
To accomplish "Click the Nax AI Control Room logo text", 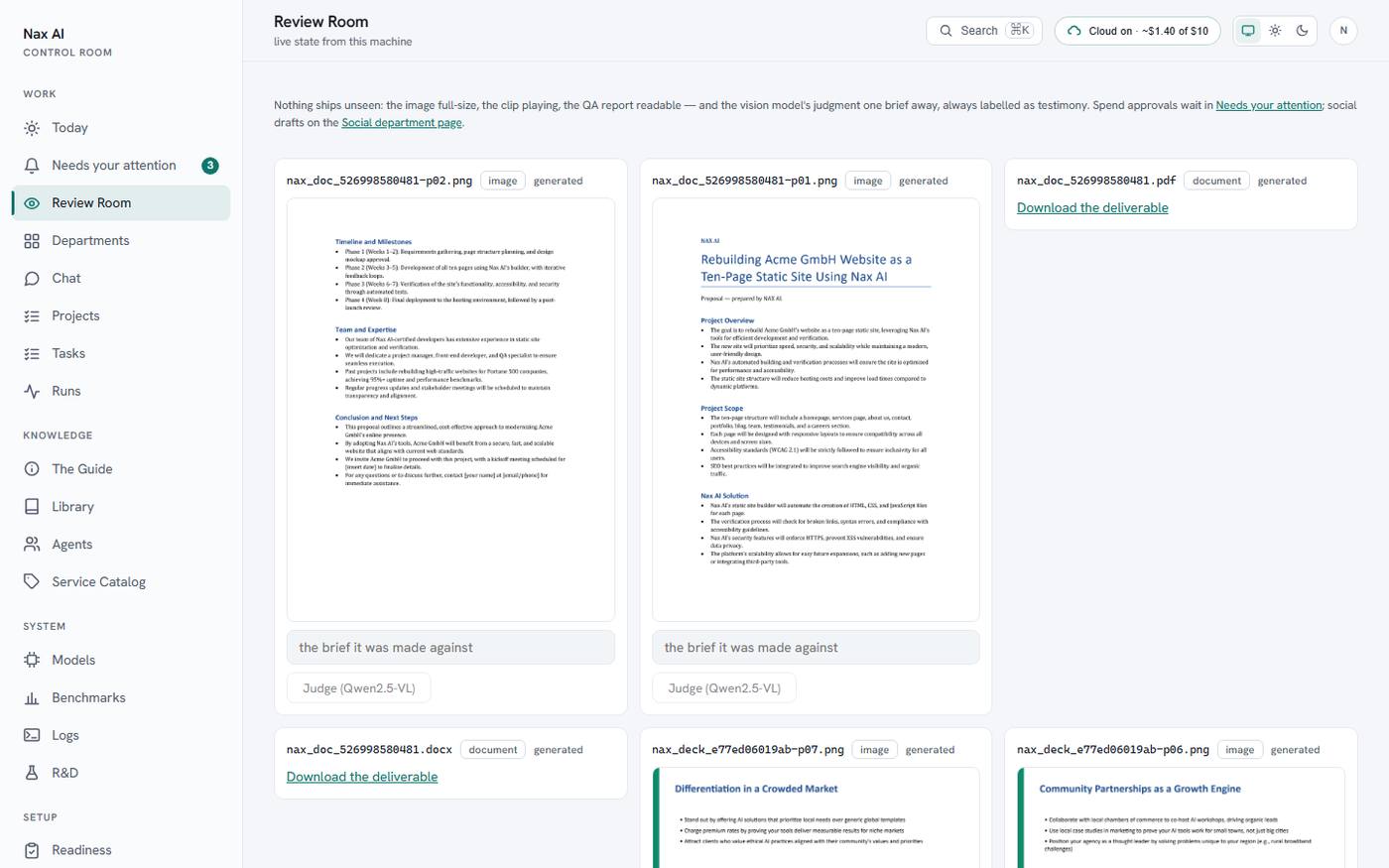I will (x=67, y=43).
